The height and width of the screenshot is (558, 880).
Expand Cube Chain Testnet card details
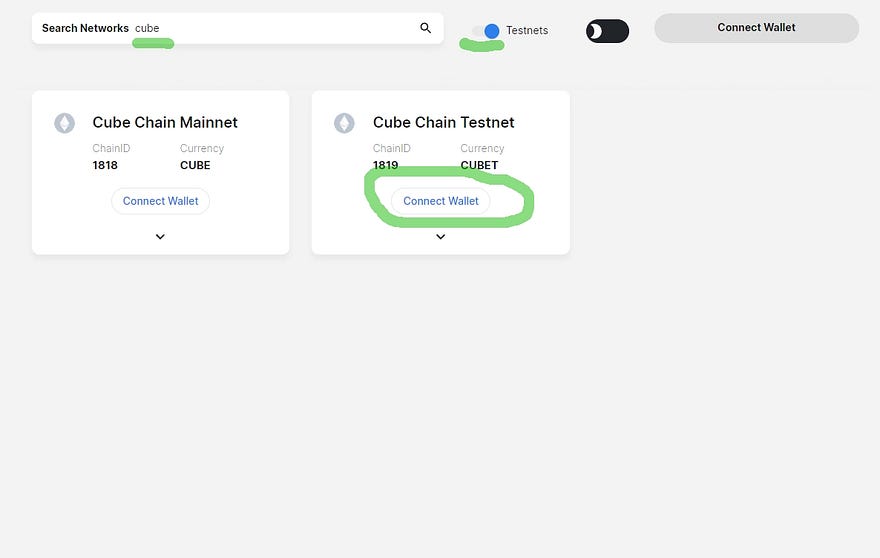(441, 237)
